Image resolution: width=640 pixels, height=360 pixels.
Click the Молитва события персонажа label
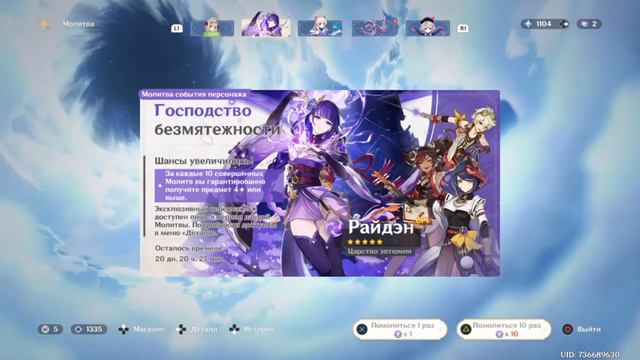pyautogui.click(x=194, y=94)
